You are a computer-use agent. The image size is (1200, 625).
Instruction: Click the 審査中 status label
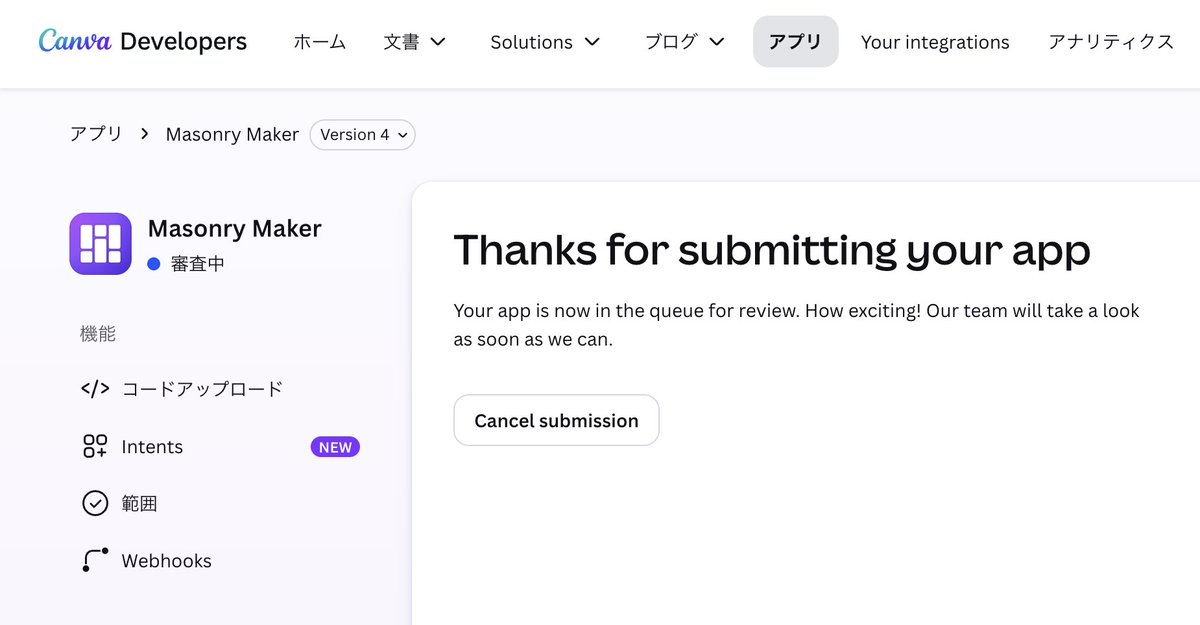tap(198, 264)
